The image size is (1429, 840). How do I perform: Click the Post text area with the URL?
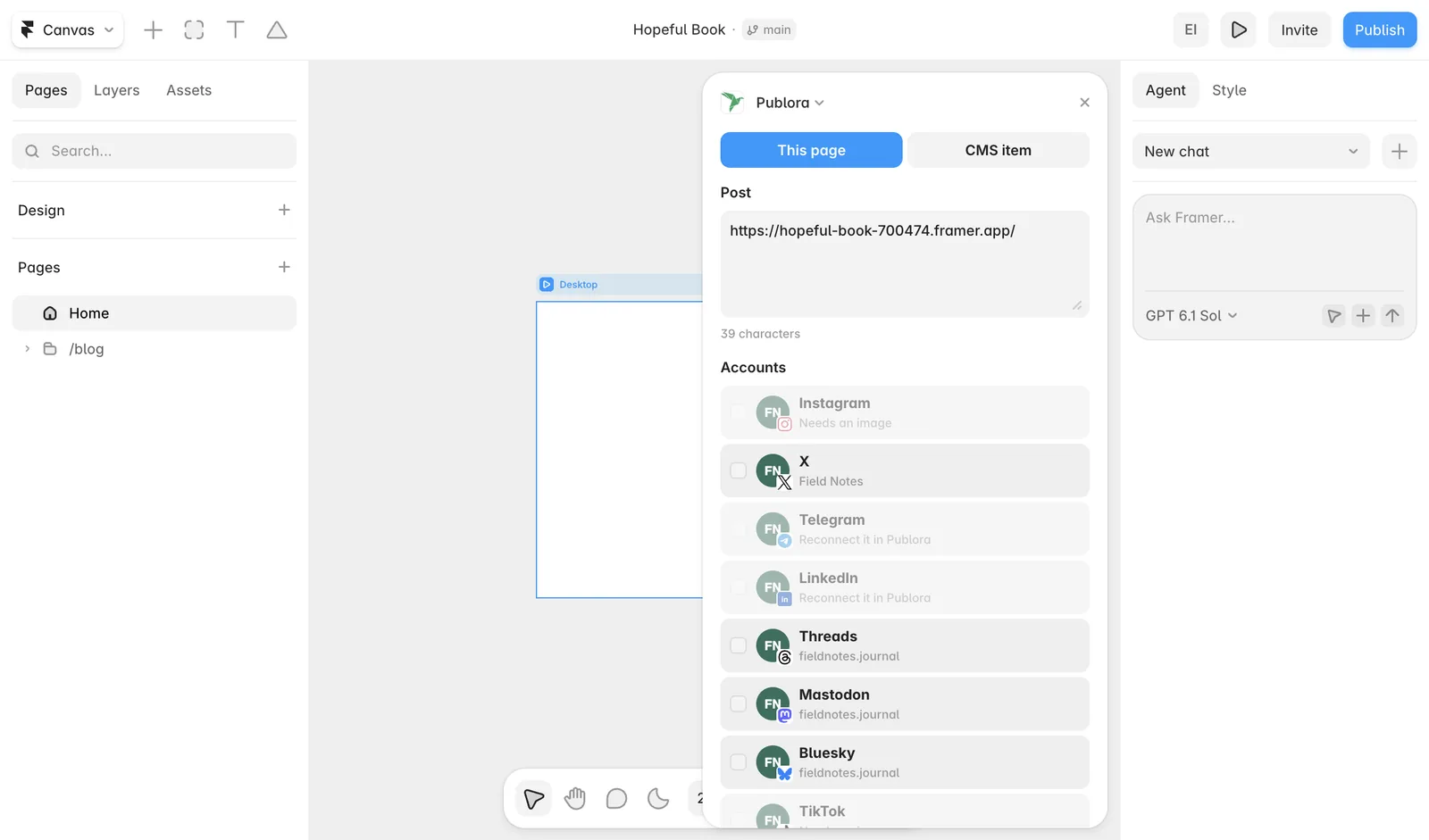pos(905,263)
